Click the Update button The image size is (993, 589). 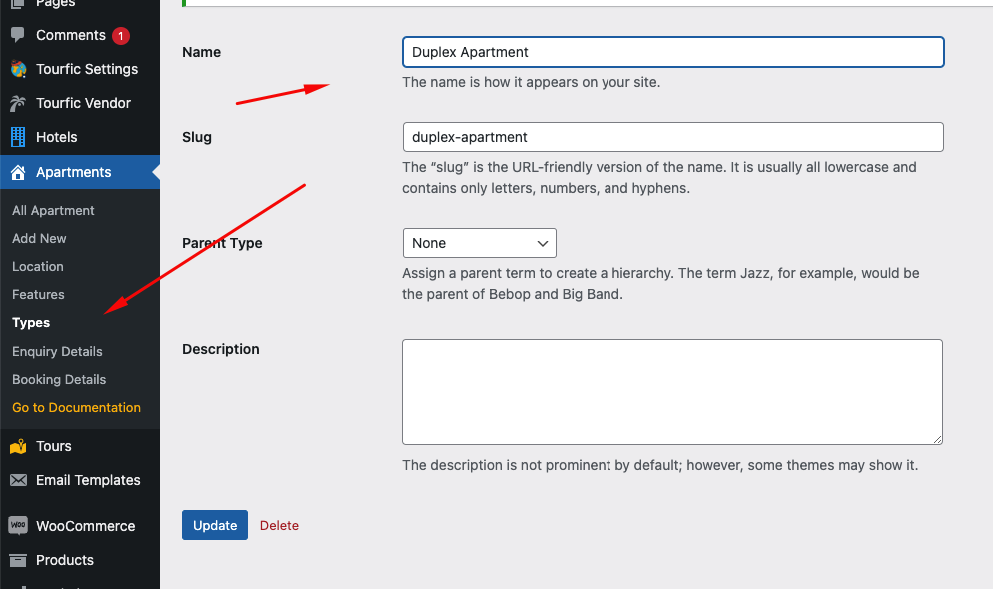[215, 525]
